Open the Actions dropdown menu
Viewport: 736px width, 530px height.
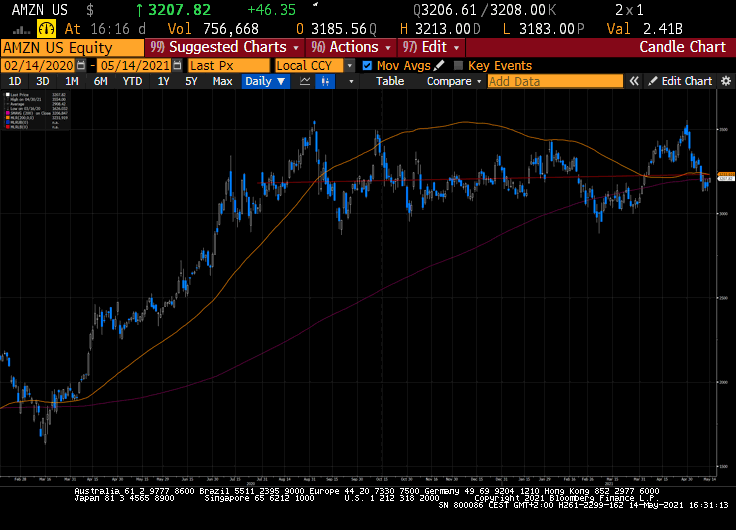[352, 47]
